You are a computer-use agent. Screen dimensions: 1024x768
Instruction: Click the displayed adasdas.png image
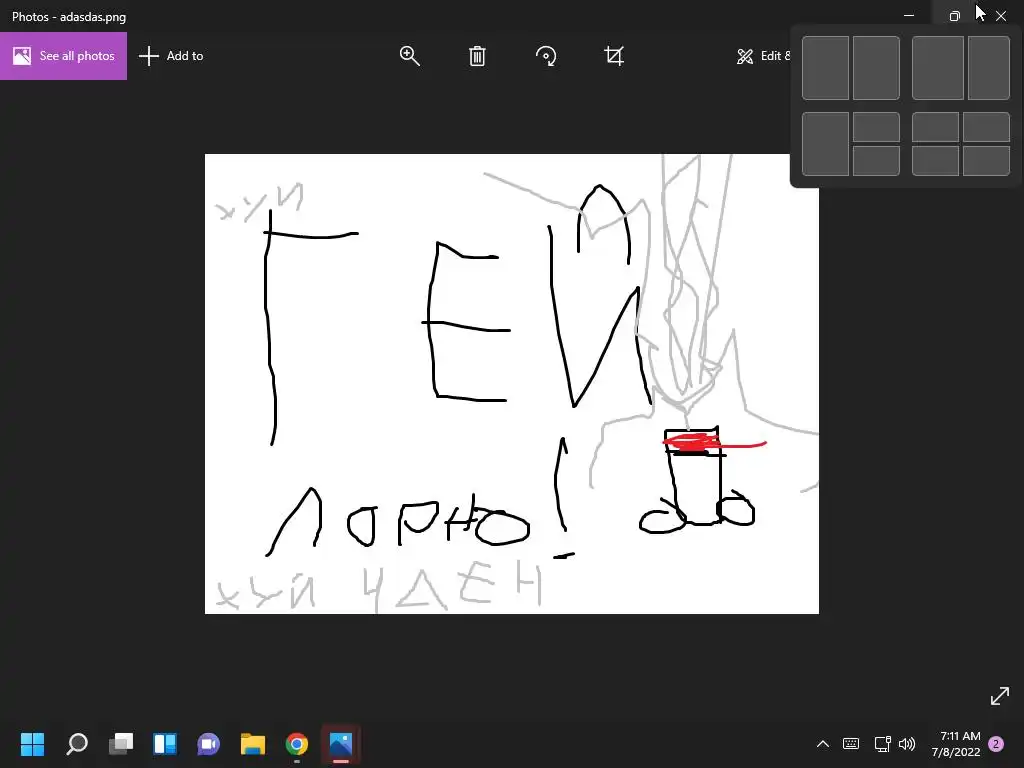click(x=511, y=384)
